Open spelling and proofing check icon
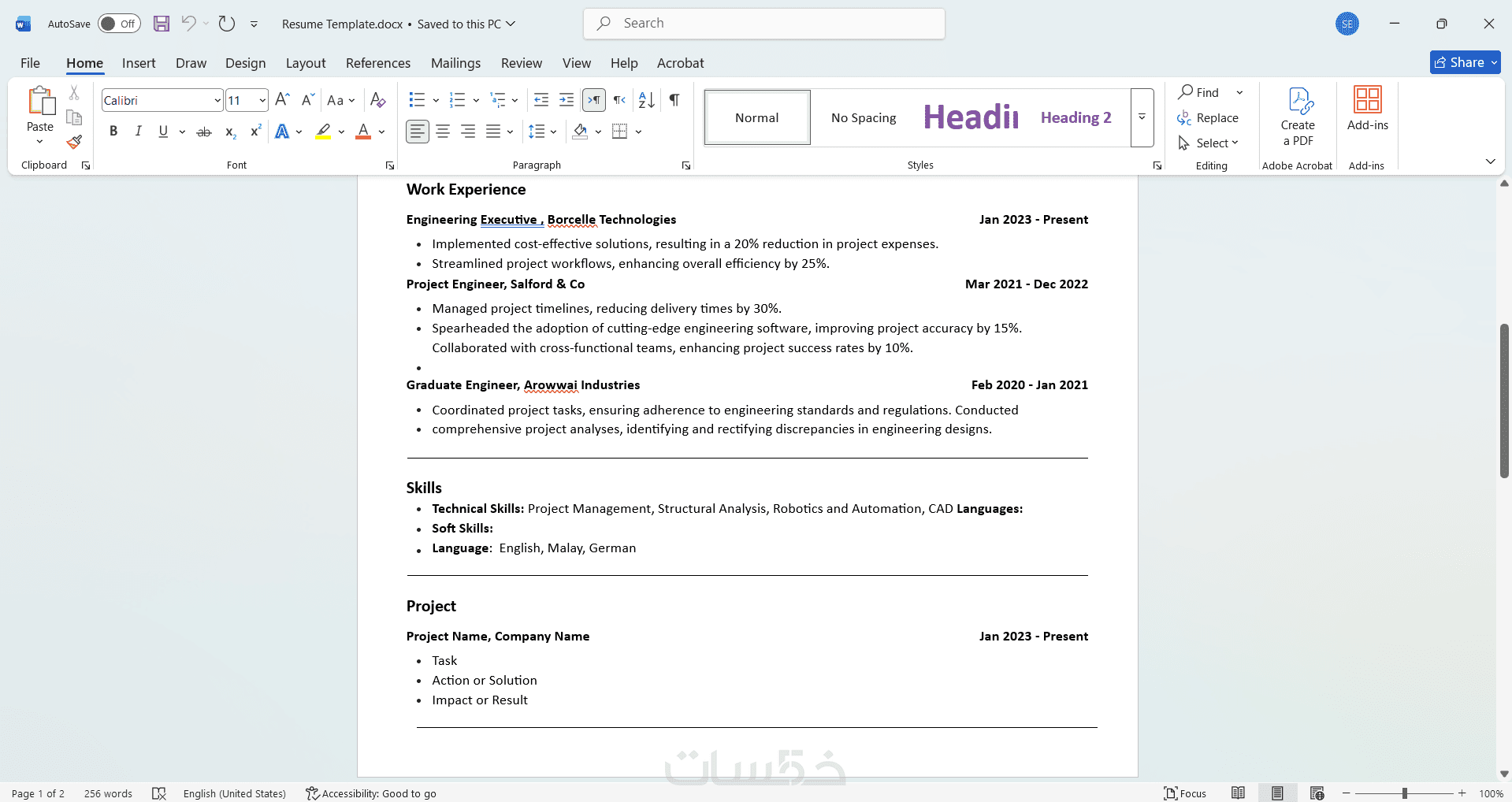Screen dimensions: 1512x802 (159, 793)
